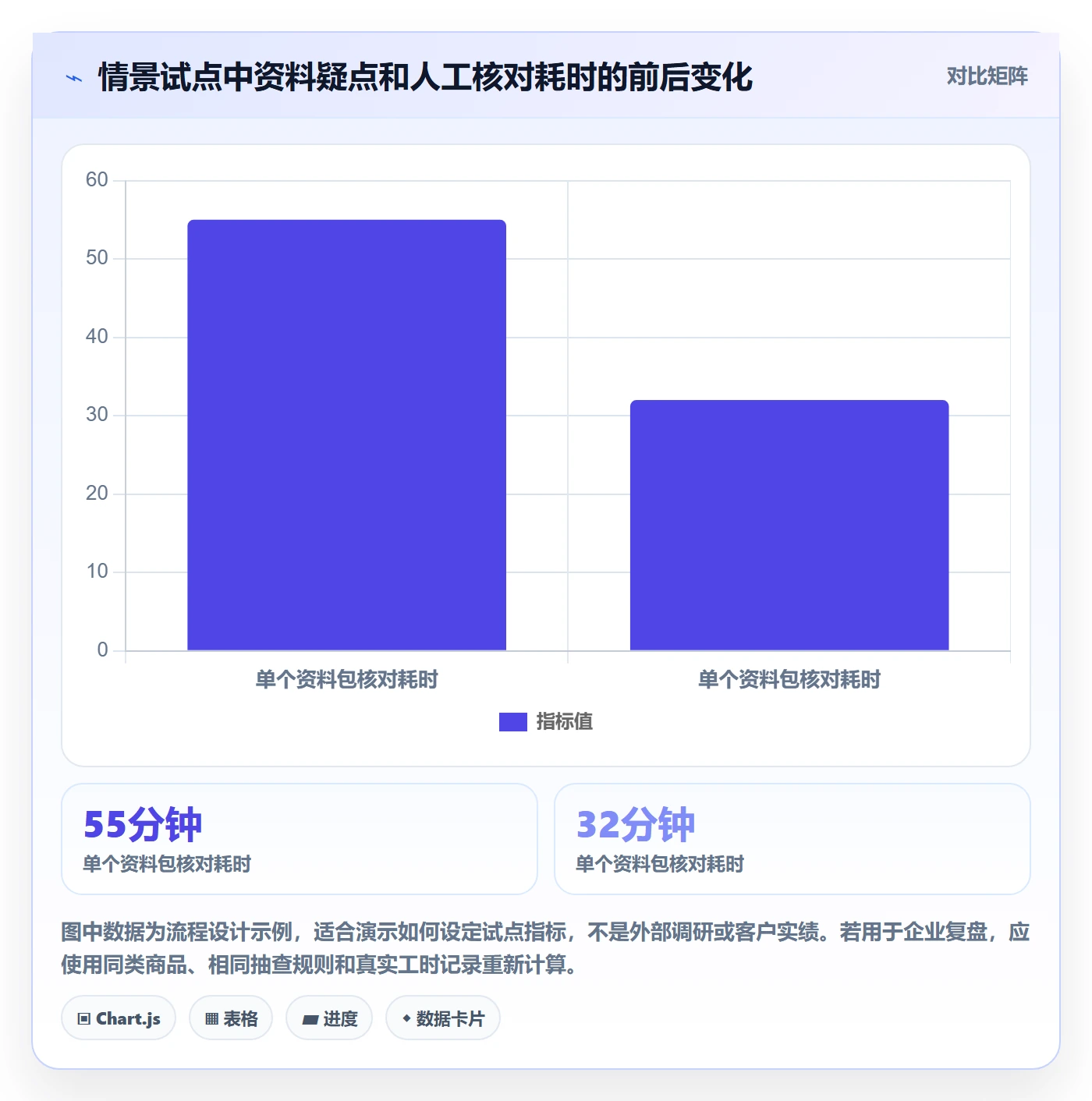
Task: Click the 进度 tag chip
Action: (x=329, y=1018)
